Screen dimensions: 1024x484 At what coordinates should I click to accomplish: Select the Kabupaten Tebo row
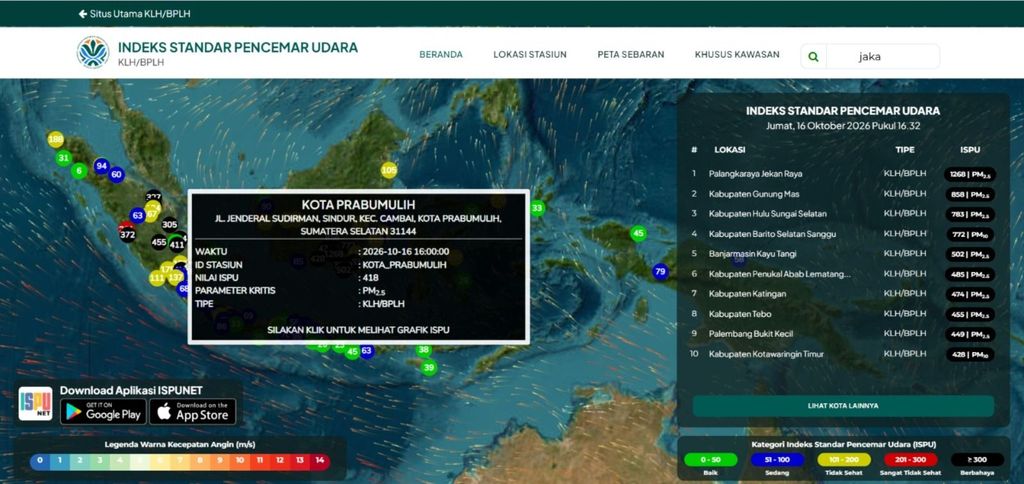coord(843,315)
